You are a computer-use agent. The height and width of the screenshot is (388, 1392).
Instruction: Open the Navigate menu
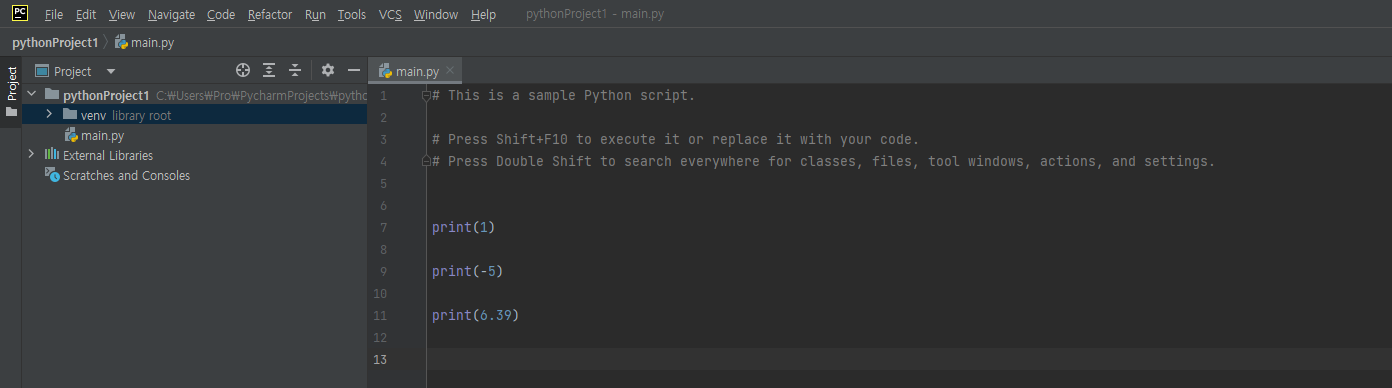(172, 15)
